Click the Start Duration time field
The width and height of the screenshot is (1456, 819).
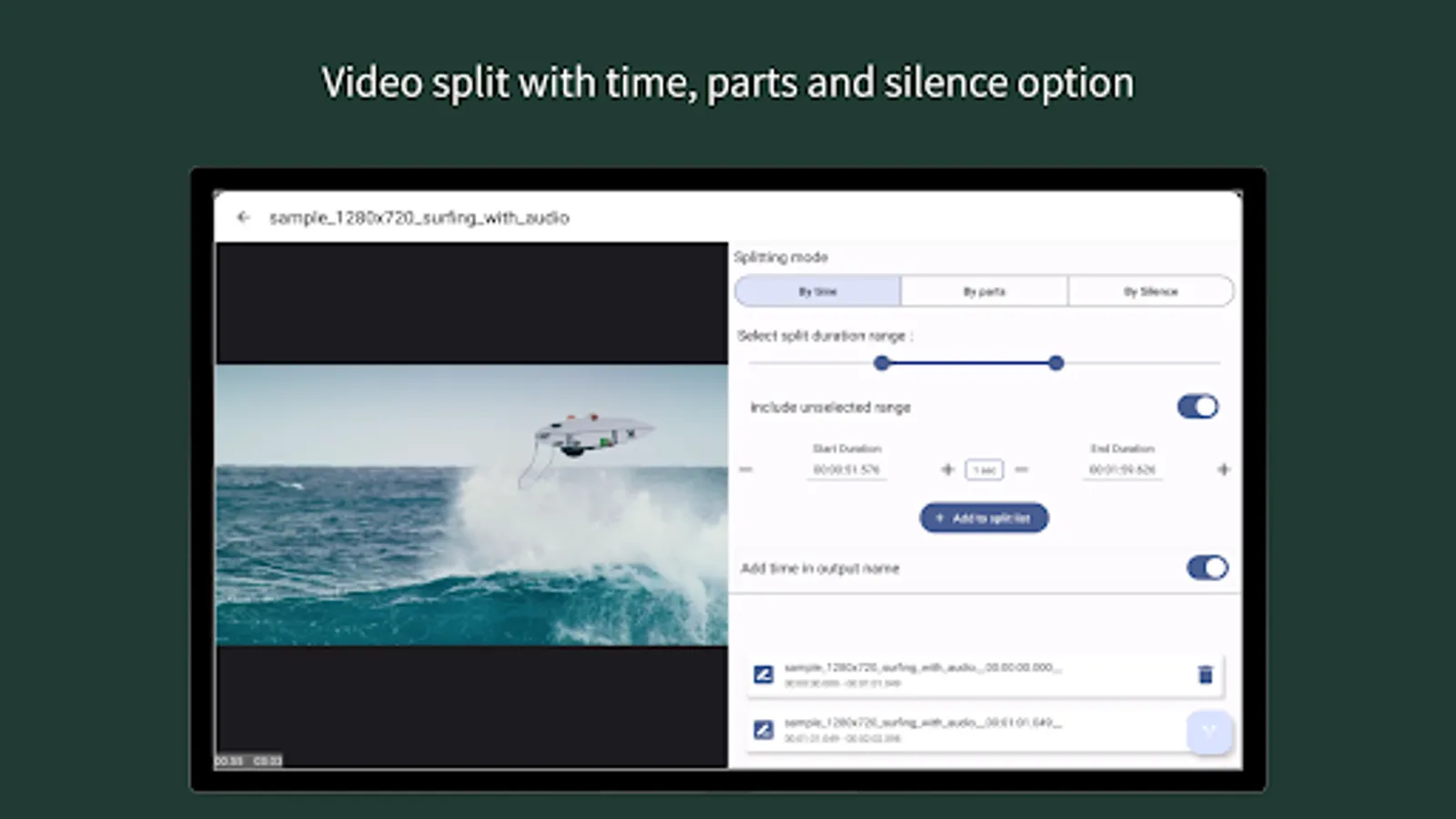point(847,470)
